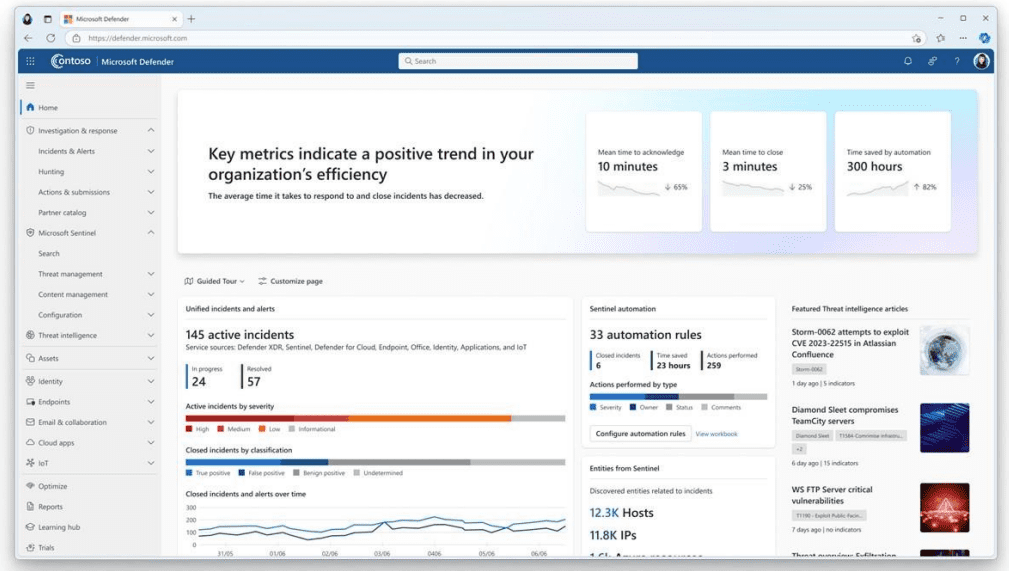Viewport: 1009px width, 571px height.
Task: Click the orange Low severity bar segment
Action: [x=429, y=418]
